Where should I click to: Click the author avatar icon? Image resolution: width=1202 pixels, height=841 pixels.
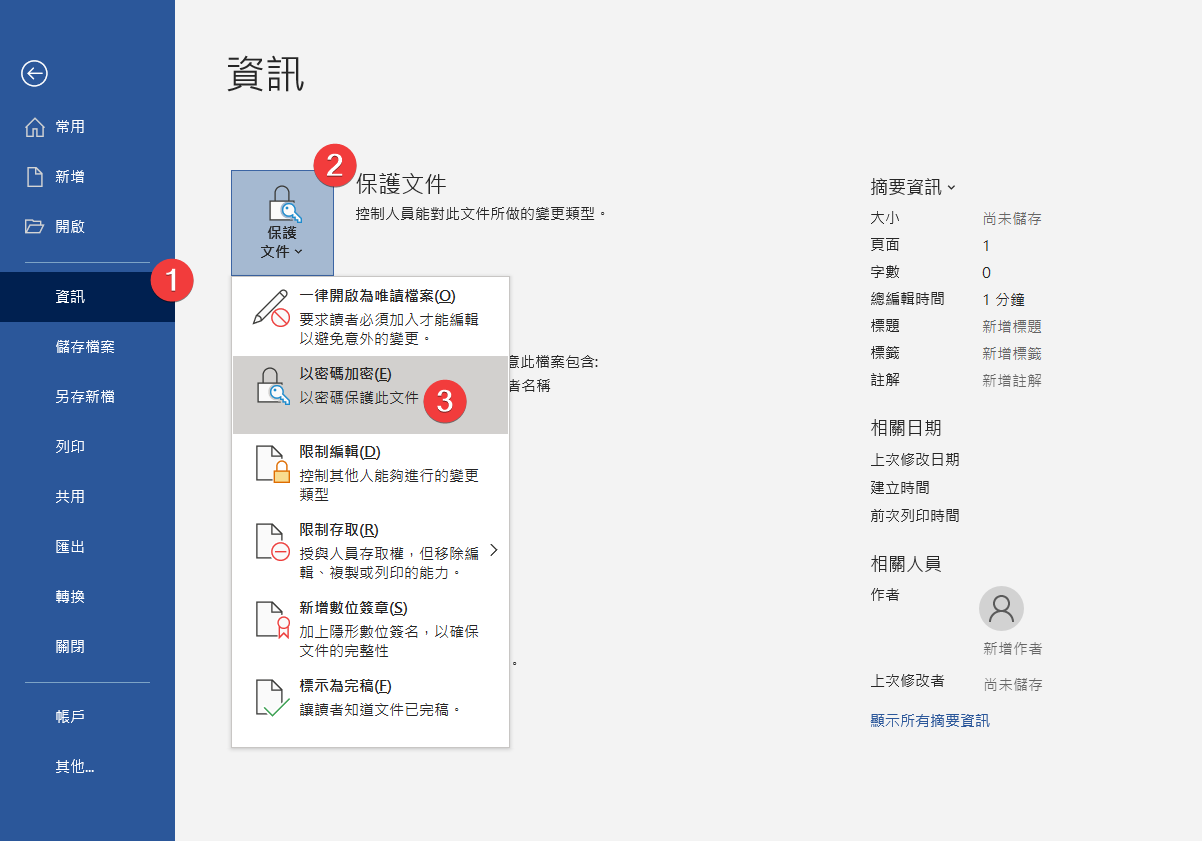1001,608
